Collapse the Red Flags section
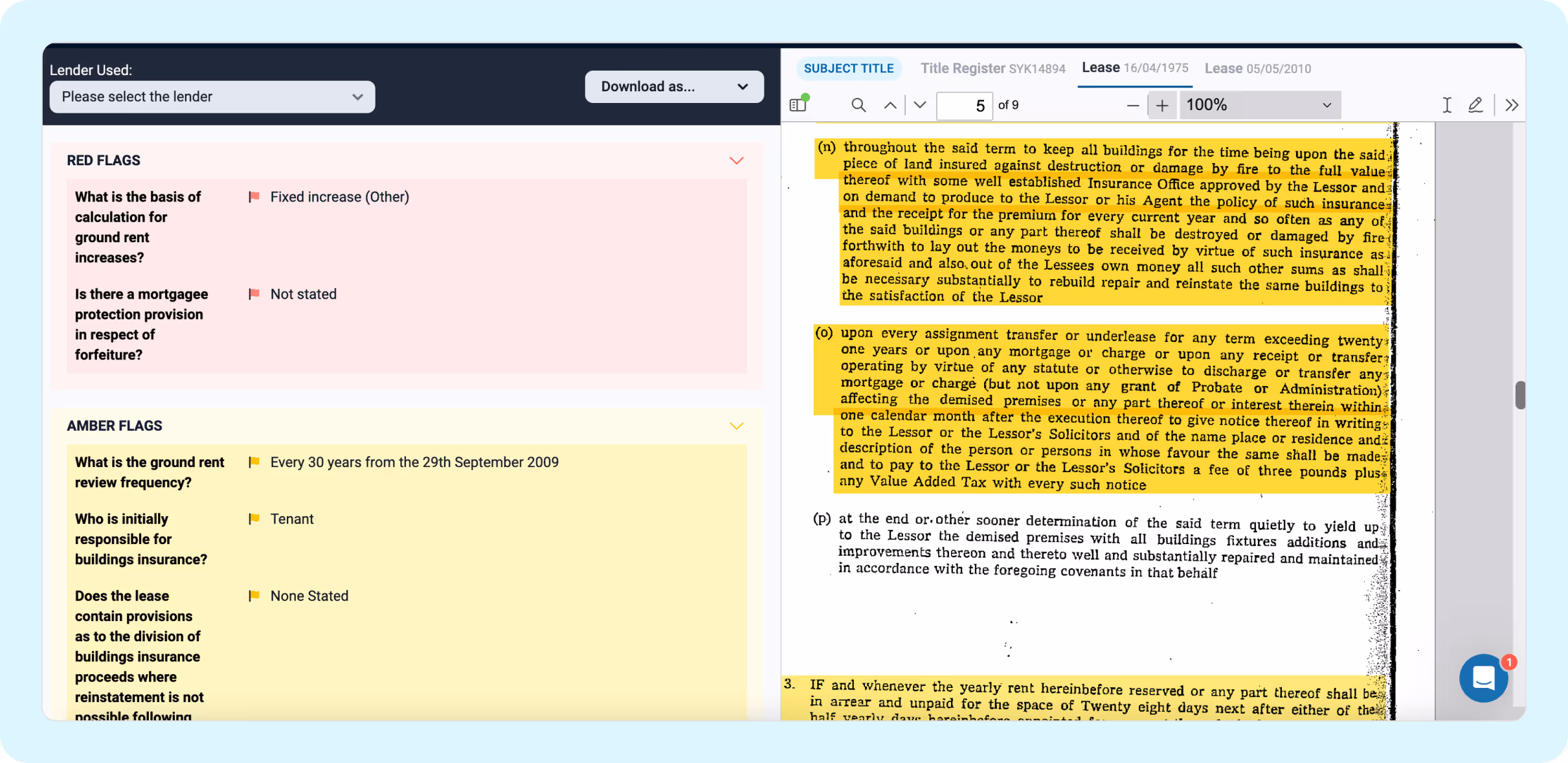The height and width of the screenshot is (763, 1568). [x=736, y=161]
